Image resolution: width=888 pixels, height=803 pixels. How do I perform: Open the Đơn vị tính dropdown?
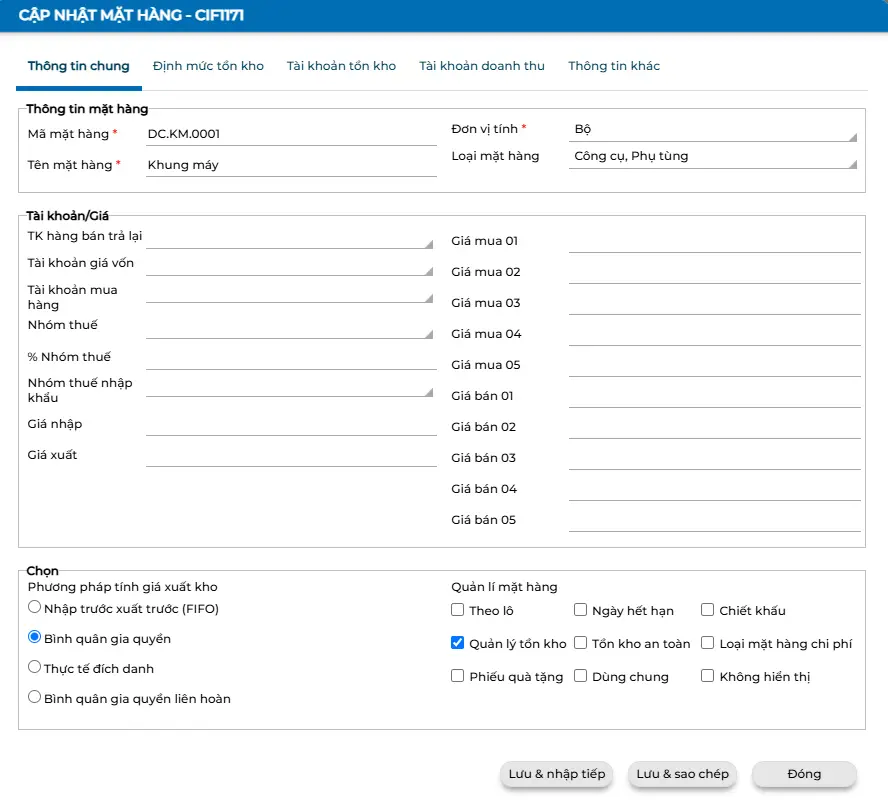713,130
